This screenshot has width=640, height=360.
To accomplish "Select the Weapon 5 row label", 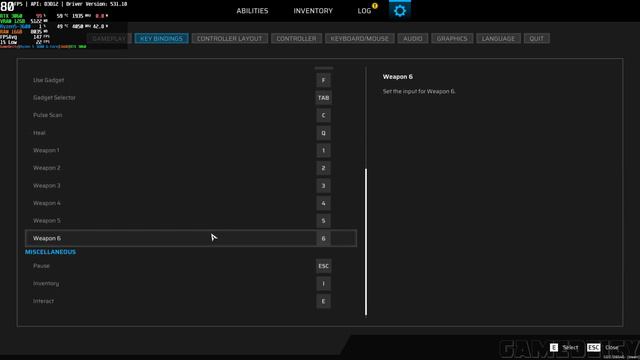I will point(47,221).
